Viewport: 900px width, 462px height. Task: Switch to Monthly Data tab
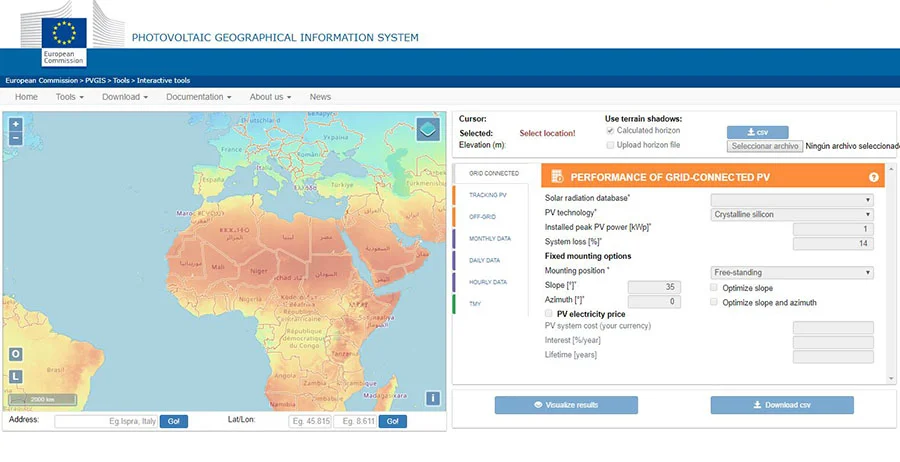pos(489,239)
